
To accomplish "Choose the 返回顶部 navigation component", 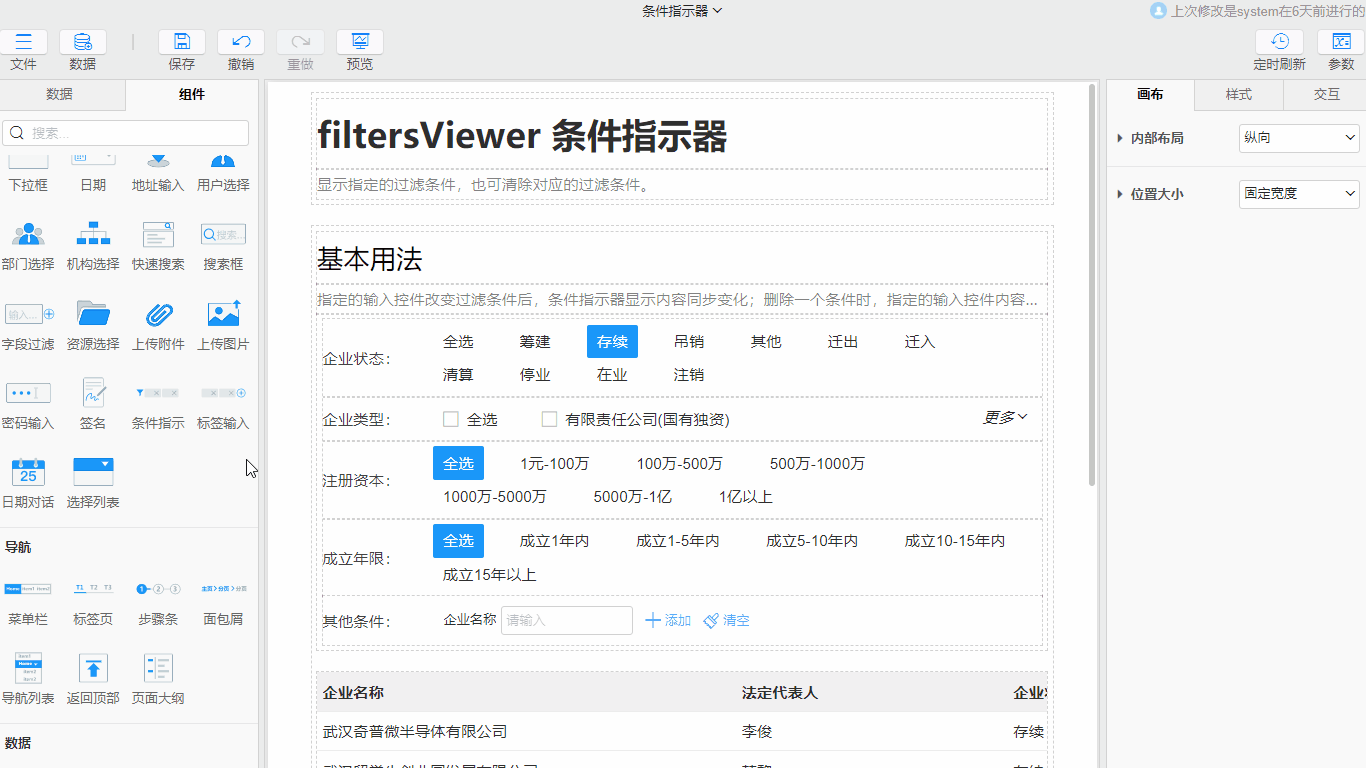I will pyautogui.click(x=93, y=669).
